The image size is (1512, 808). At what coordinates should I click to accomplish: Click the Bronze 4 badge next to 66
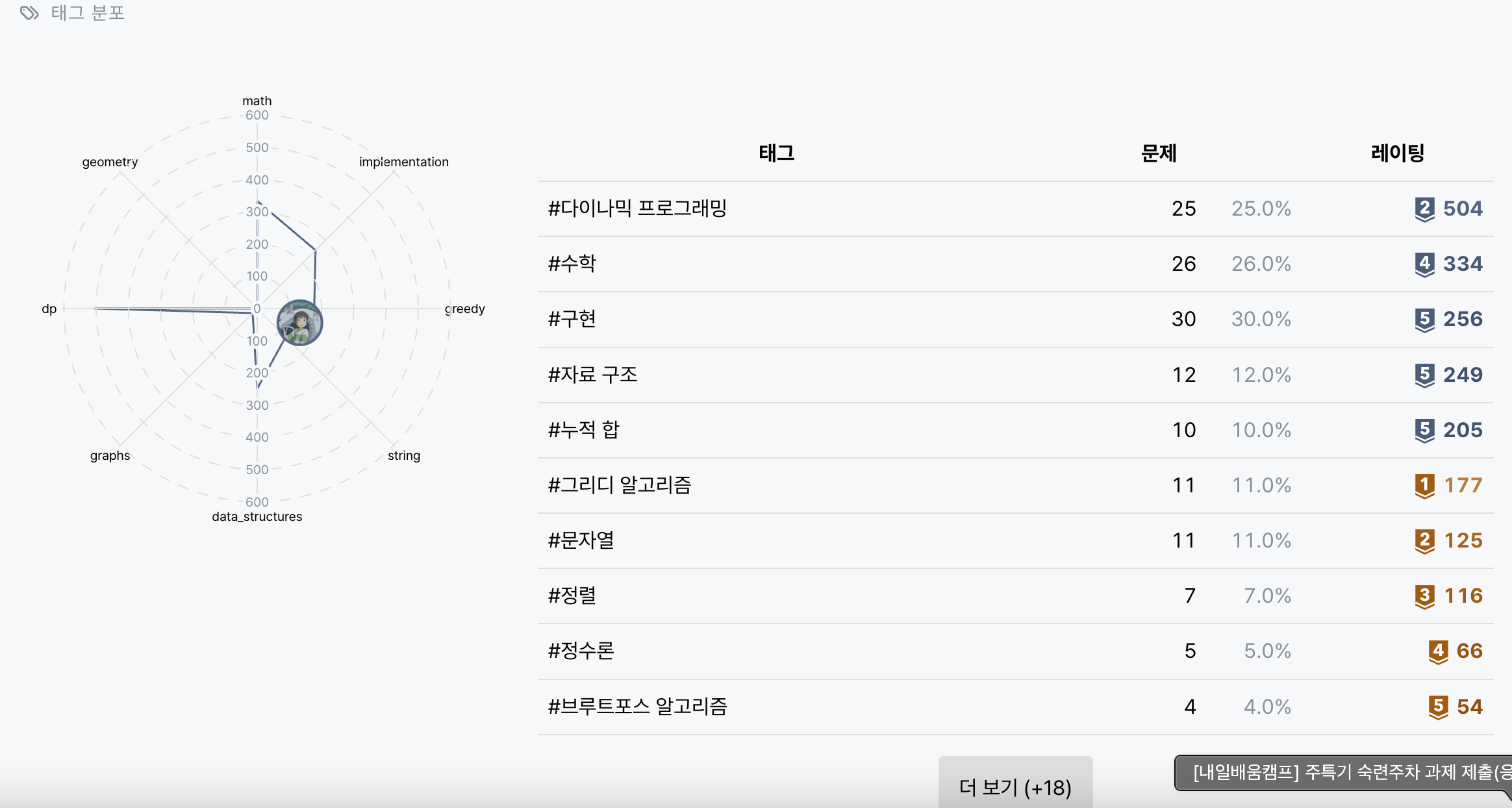click(x=1438, y=651)
